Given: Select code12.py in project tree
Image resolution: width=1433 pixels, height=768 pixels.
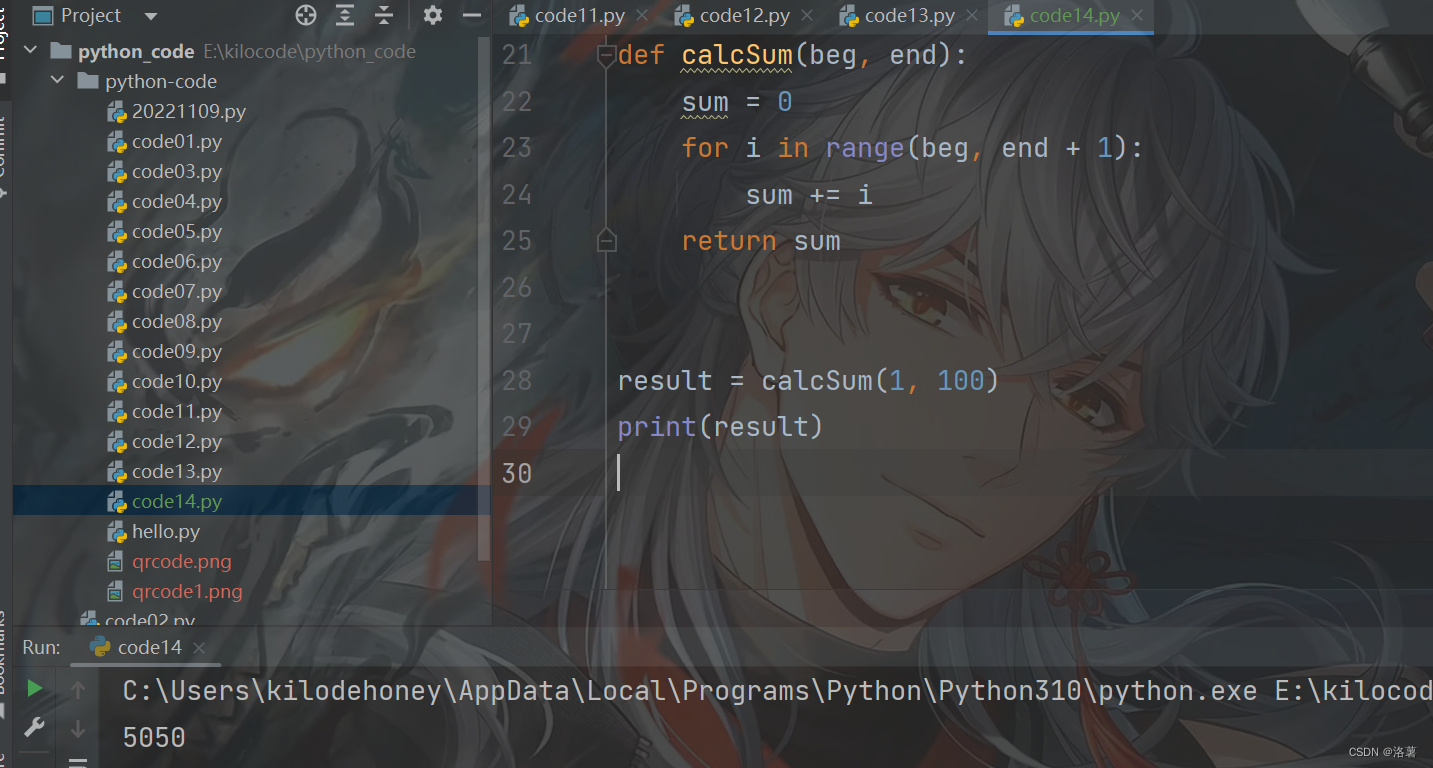Looking at the screenshot, I should 177,441.
